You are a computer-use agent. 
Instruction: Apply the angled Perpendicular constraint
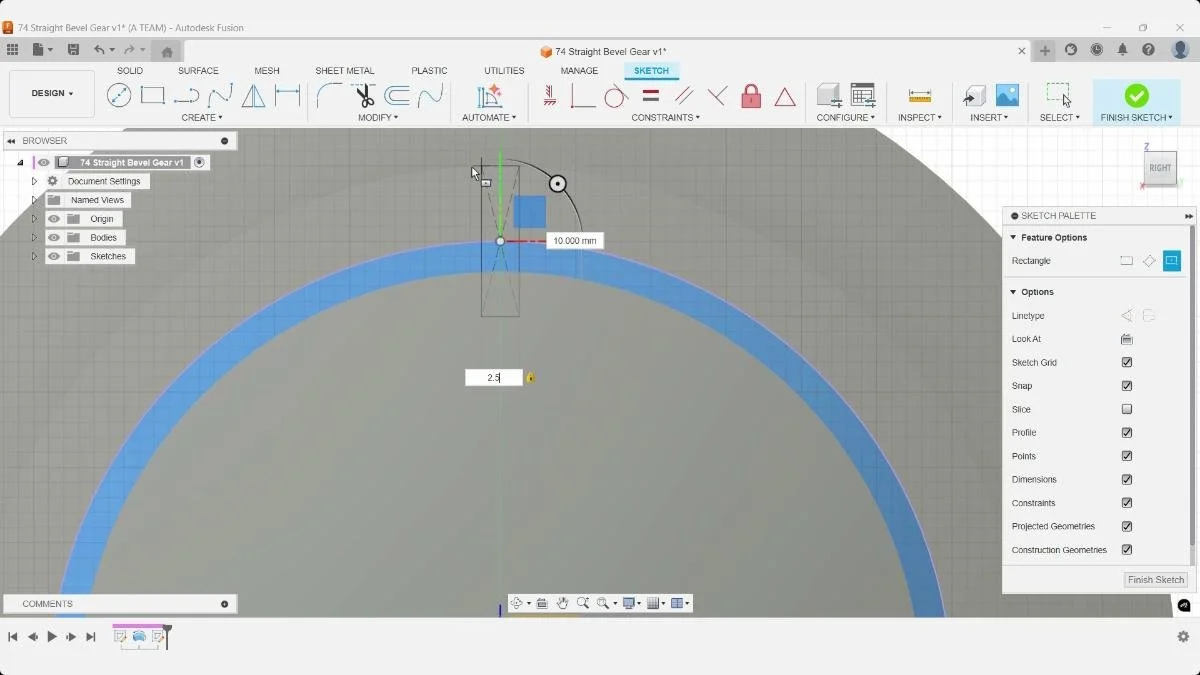(717, 96)
